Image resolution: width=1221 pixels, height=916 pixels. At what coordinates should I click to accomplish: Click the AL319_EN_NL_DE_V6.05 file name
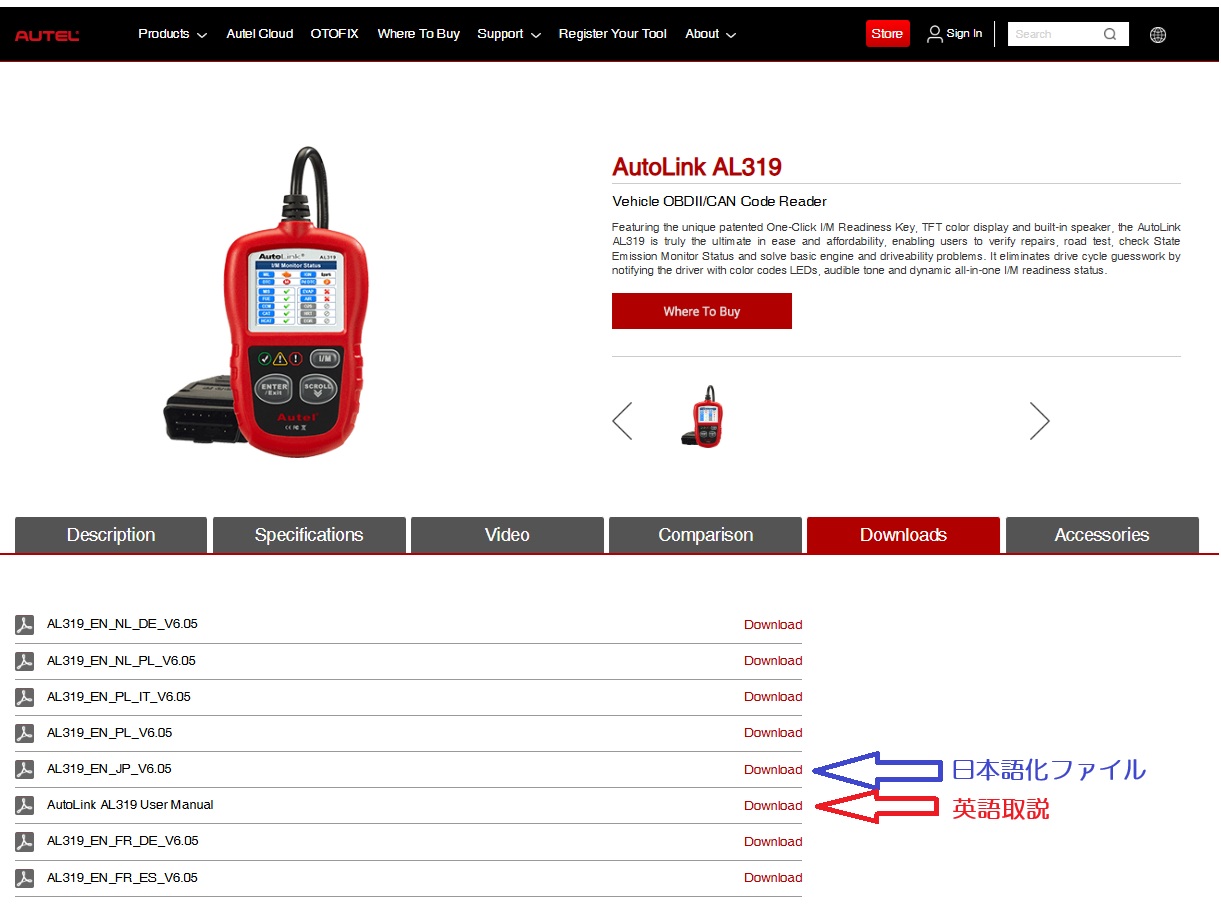122,624
